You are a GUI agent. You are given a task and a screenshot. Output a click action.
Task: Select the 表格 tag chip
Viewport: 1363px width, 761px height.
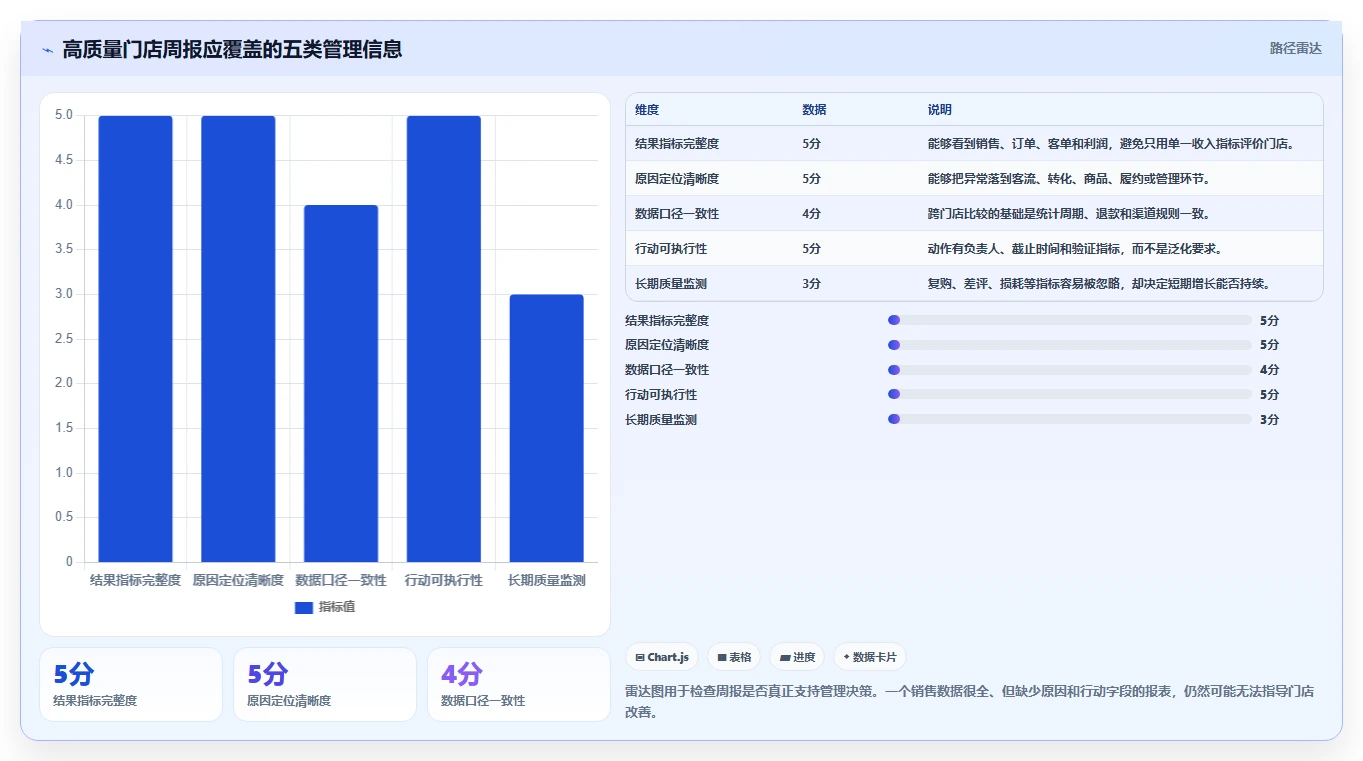tap(734, 657)
